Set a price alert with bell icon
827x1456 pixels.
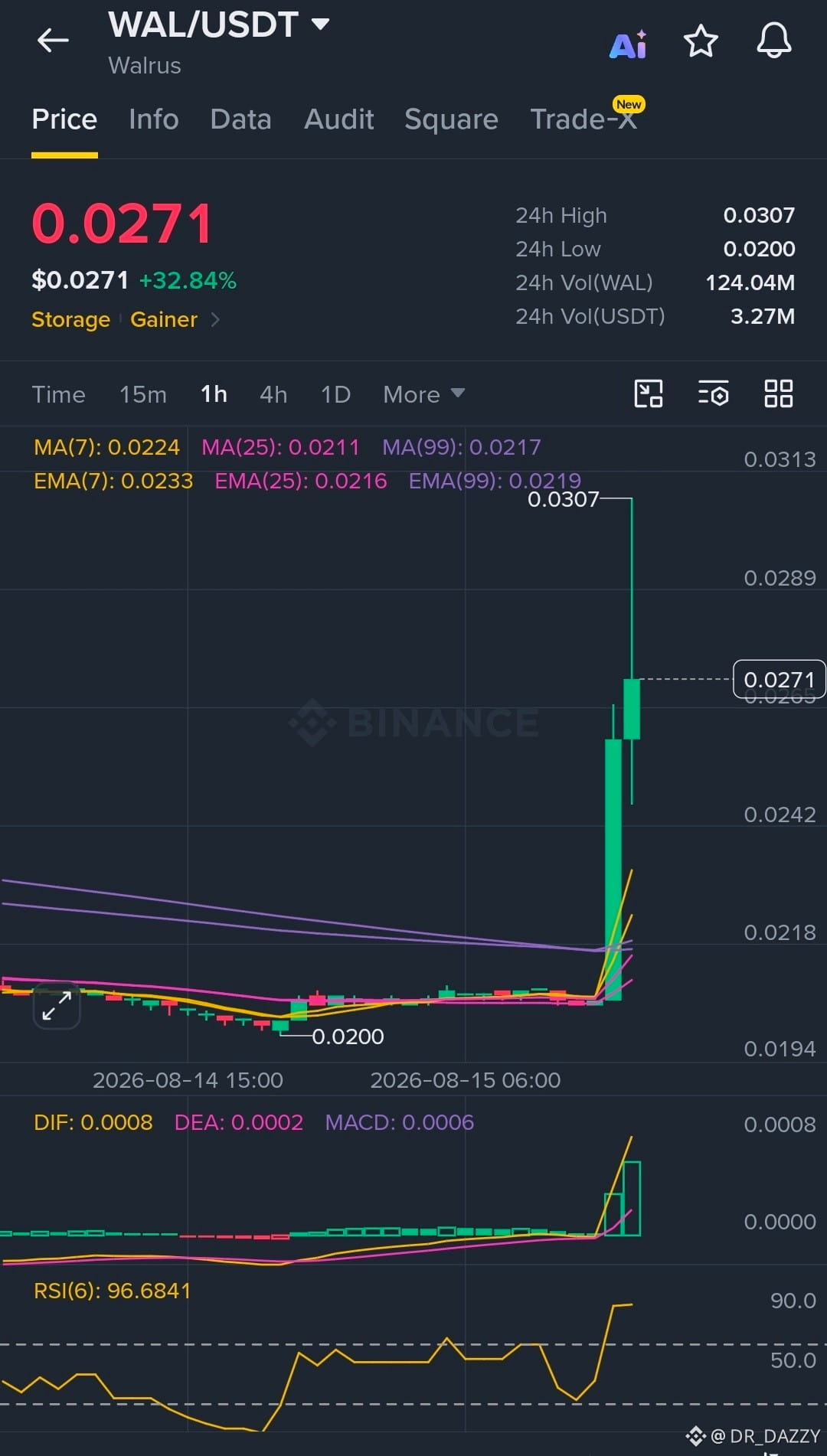774,41
